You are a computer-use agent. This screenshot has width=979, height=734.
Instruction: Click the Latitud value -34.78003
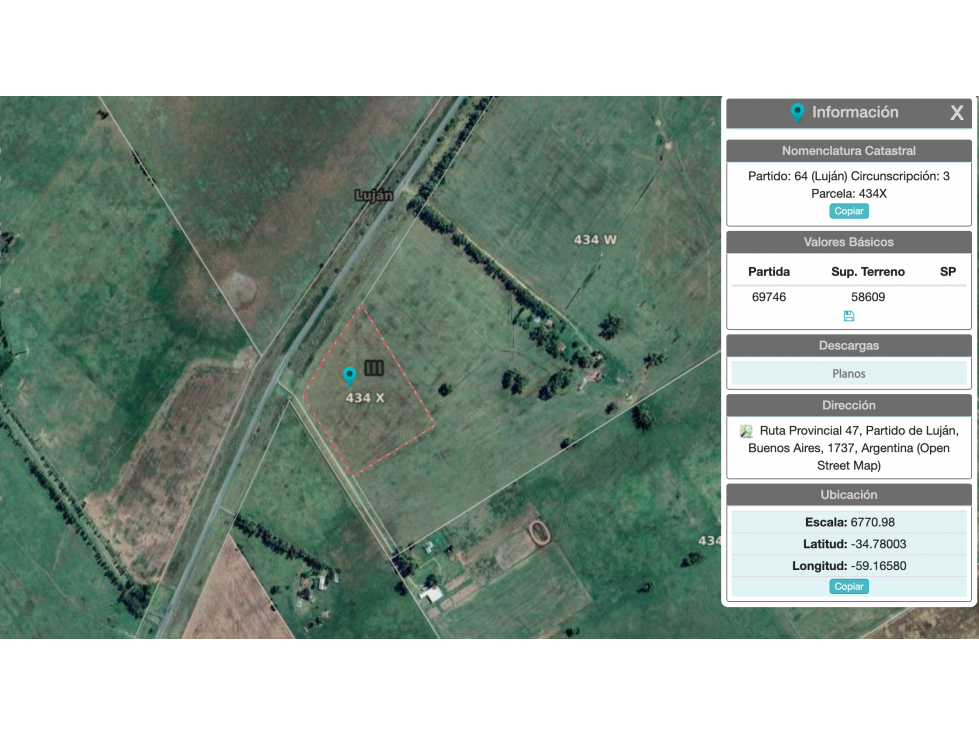(x=878, y=544)
